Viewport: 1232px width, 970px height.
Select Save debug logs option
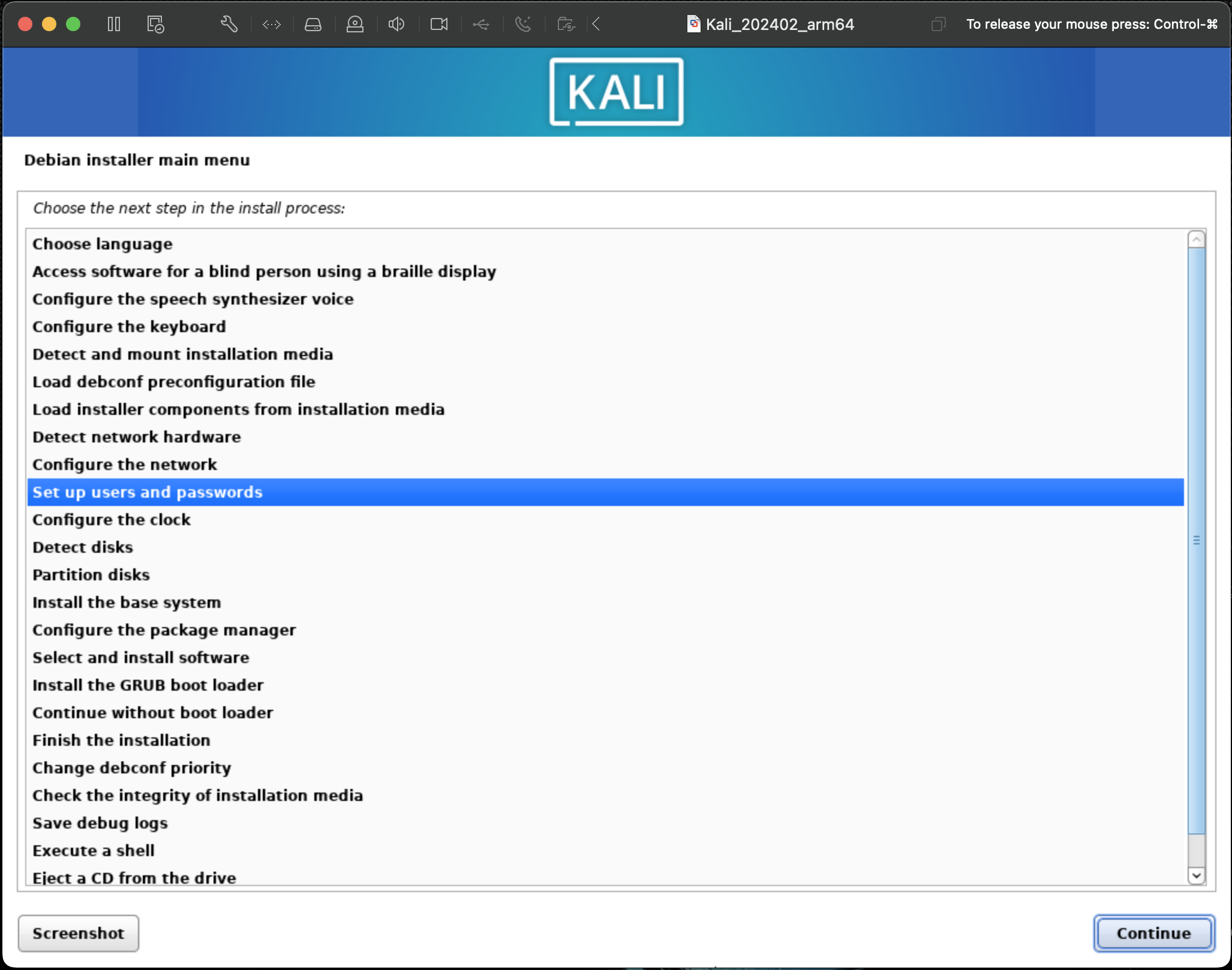[99, 822]
